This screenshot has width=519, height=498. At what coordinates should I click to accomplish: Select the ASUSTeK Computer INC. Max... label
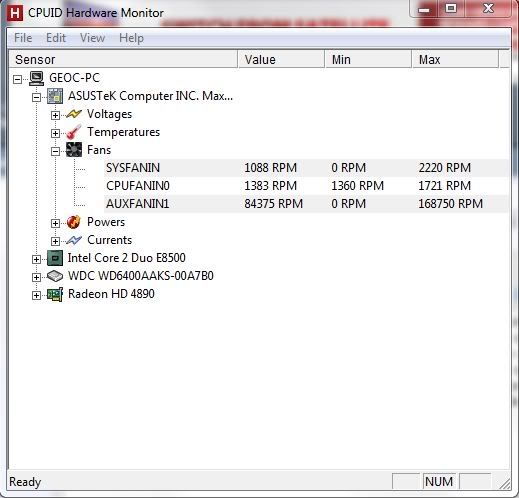pyautogui.click(x=150, y=96)
